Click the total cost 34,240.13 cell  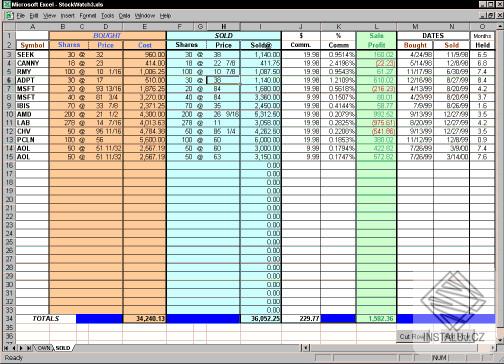tap(144, 319)
